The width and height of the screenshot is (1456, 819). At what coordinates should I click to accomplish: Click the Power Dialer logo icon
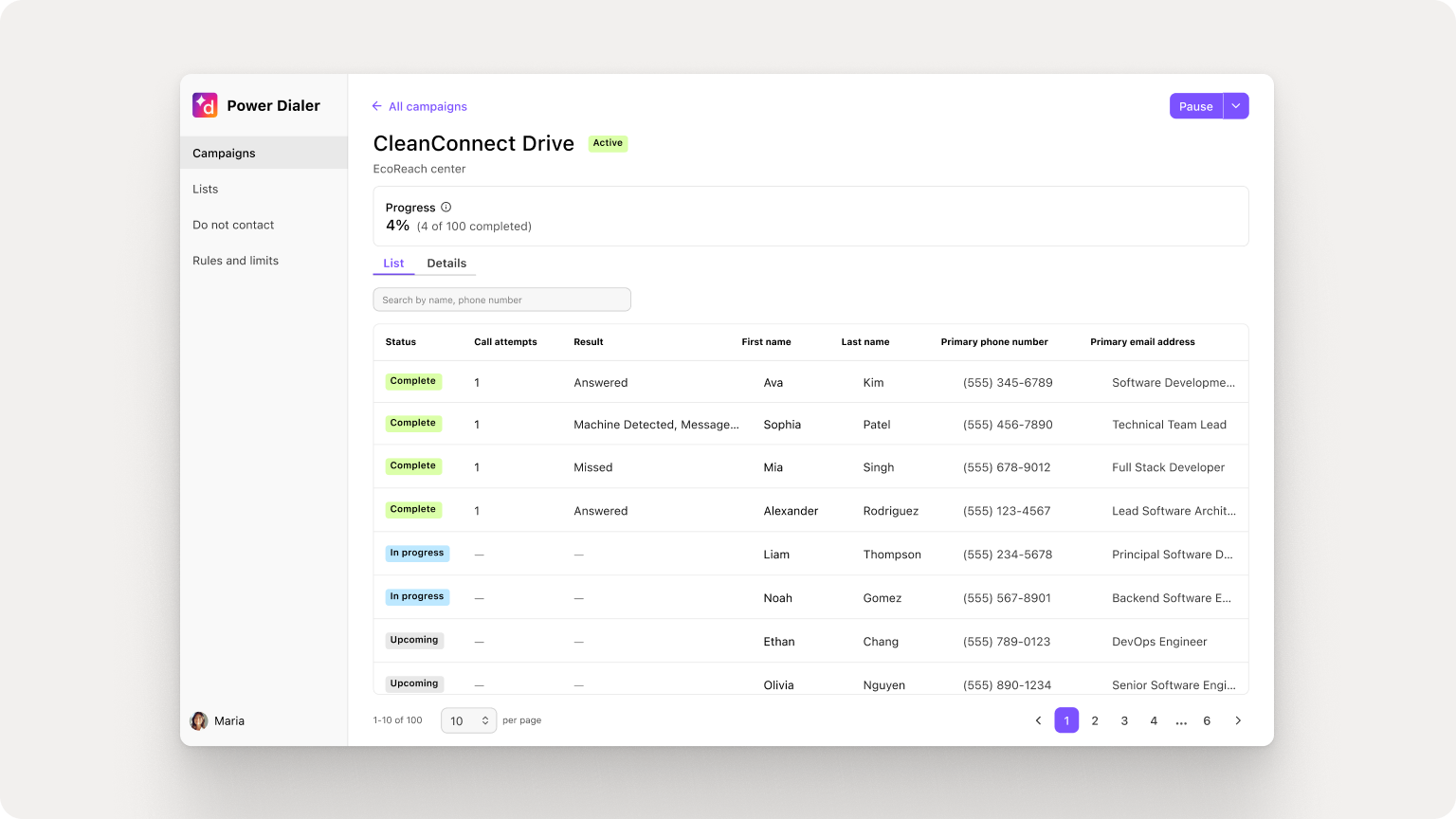pyautogui.click(x=205, y=105)
